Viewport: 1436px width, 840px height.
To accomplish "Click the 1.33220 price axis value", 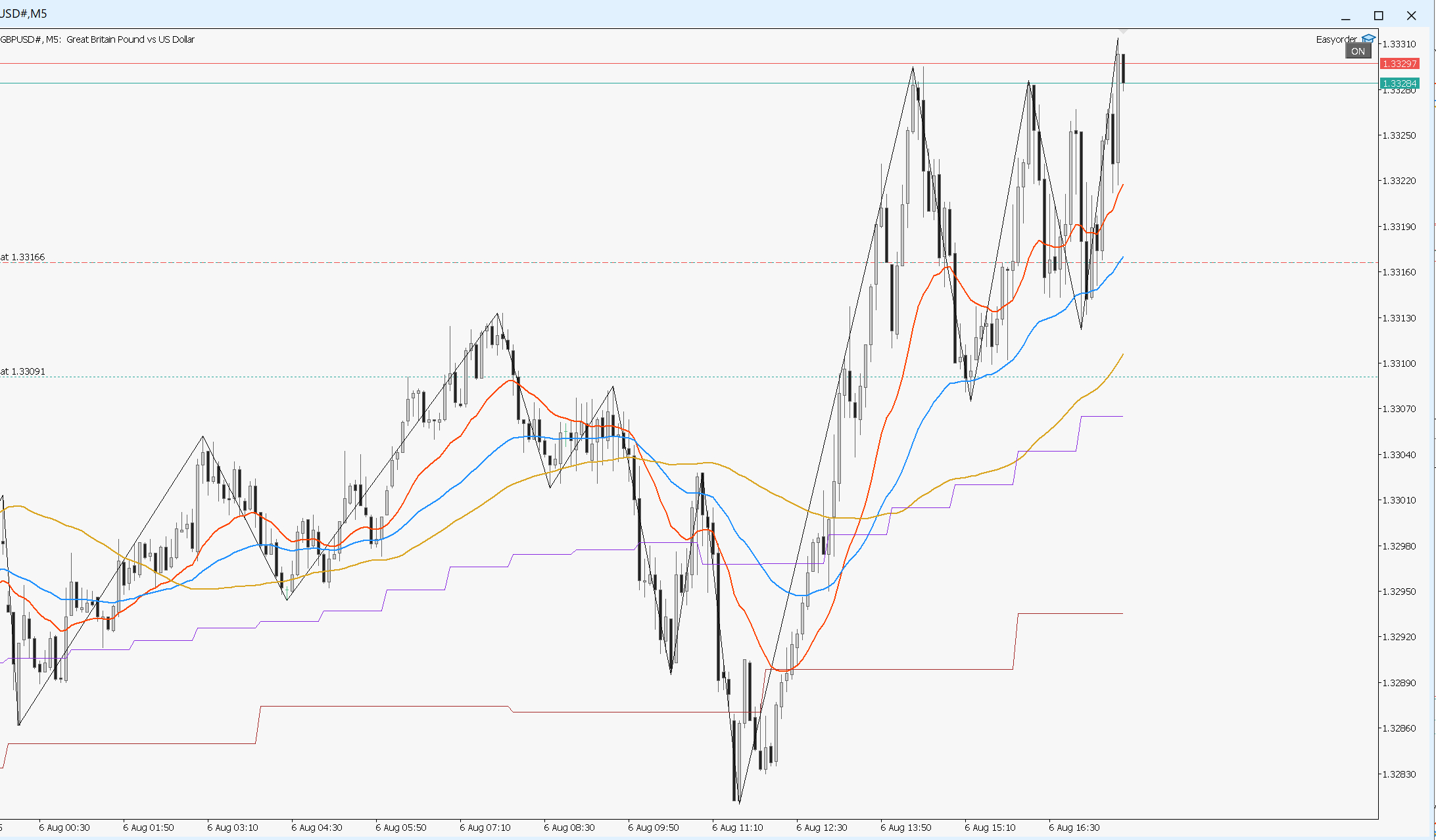I will [x=1399, y=181].
